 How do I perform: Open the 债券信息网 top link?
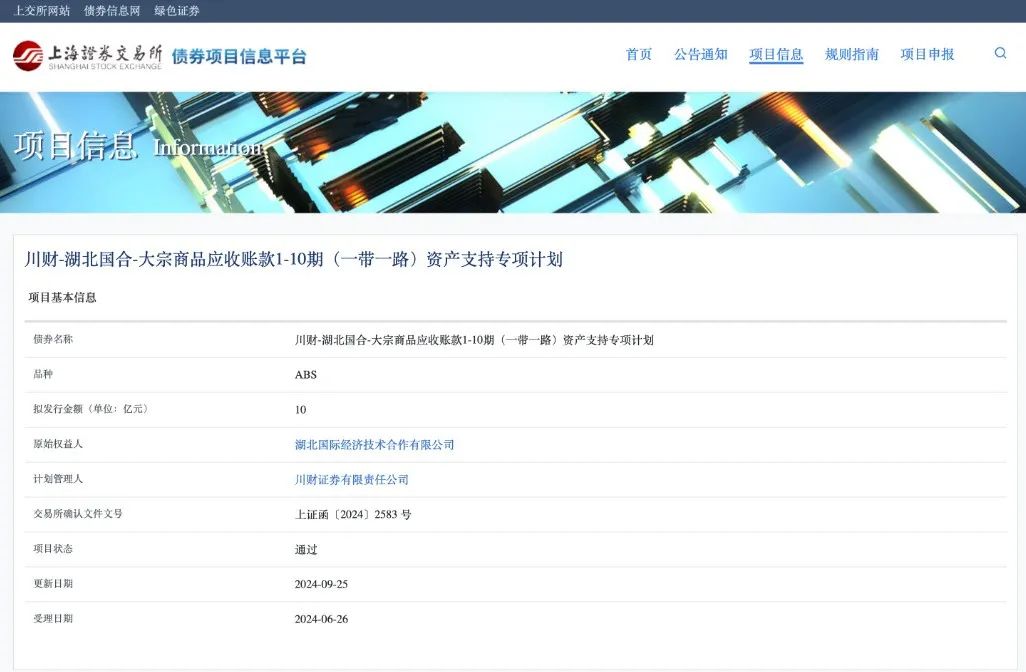coord(112,10)
